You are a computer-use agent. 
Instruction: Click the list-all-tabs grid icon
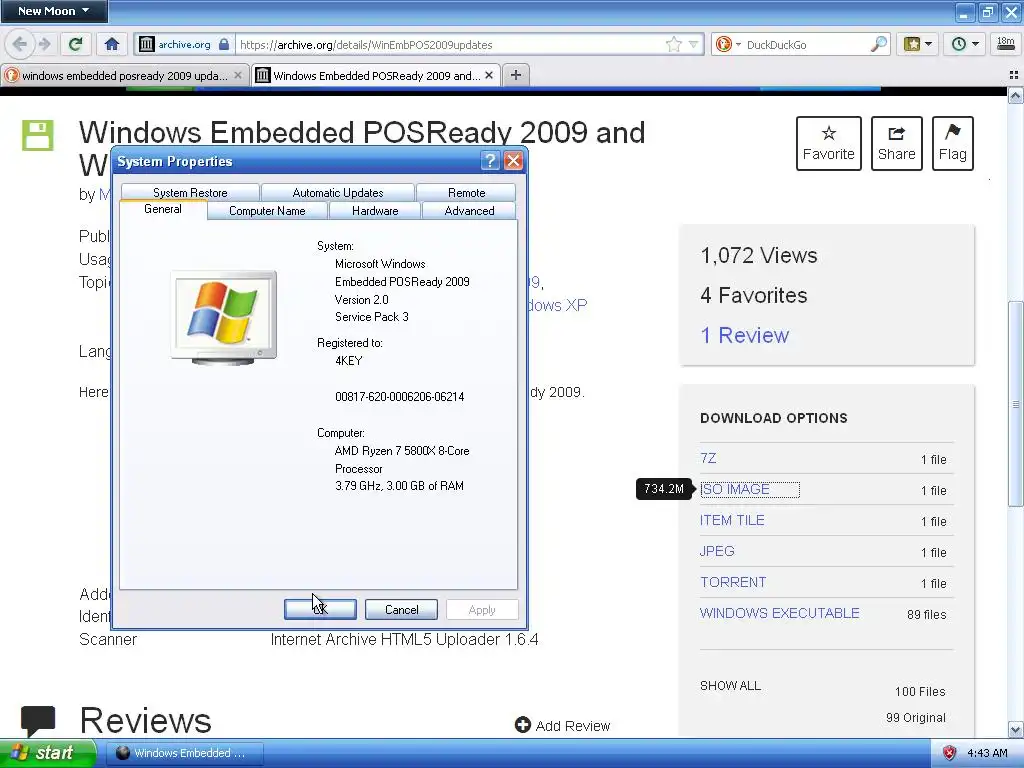1014,75
